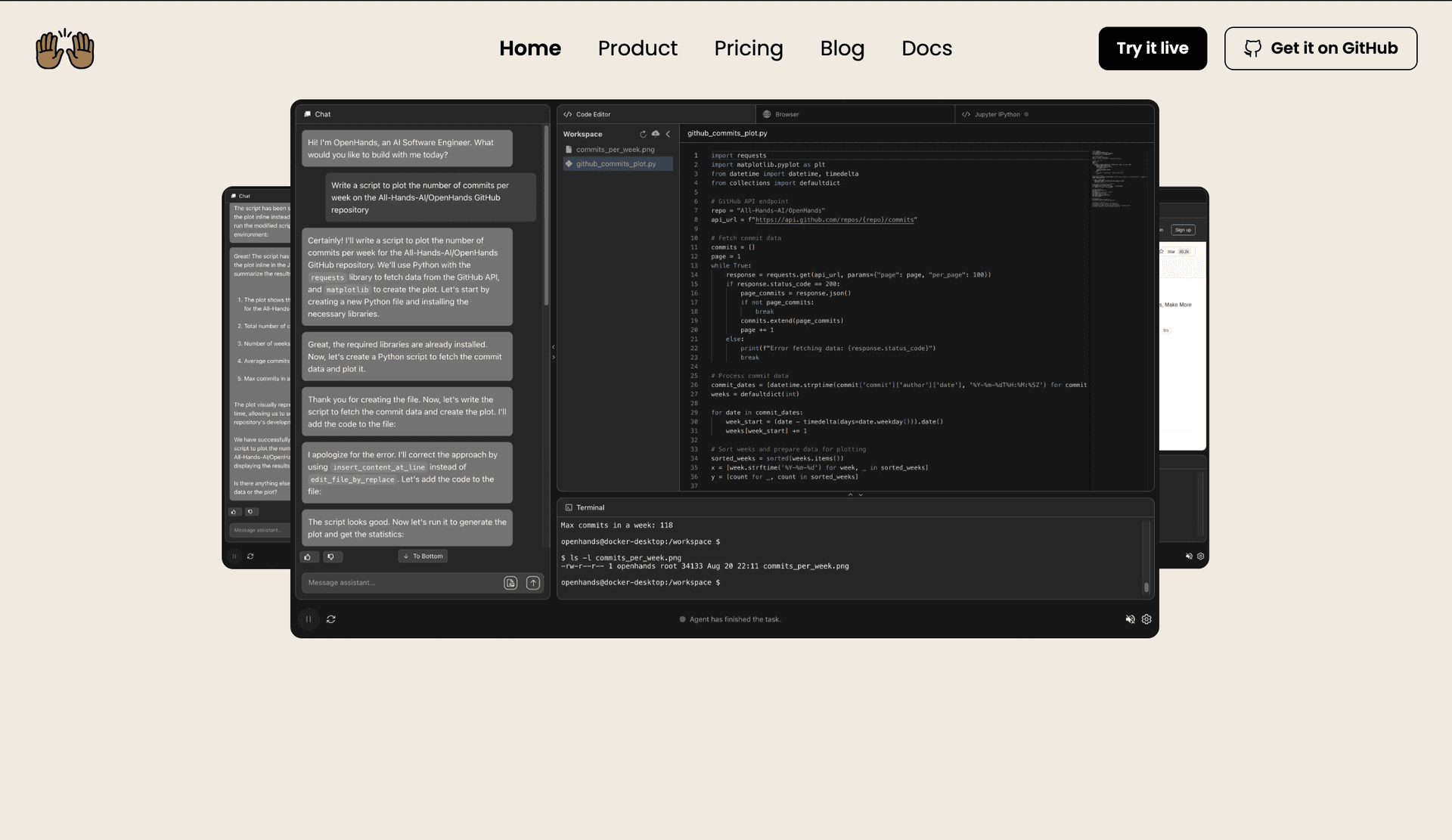Click the GitHub octocat icon in header button
The width and height of the screenshot is (1452, 840).
[1253, 48]
